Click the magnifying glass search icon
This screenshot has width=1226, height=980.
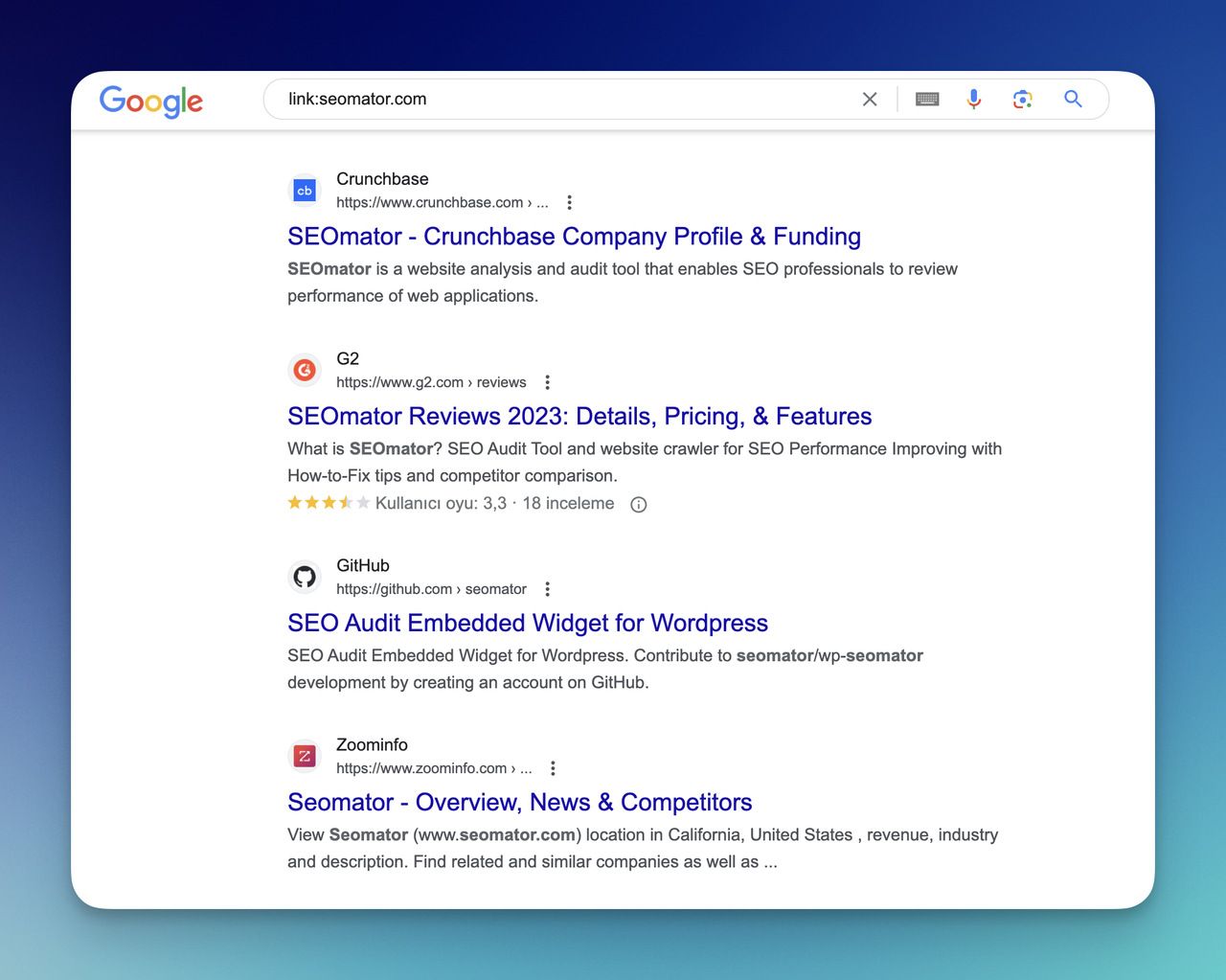tap(1073, 99)
